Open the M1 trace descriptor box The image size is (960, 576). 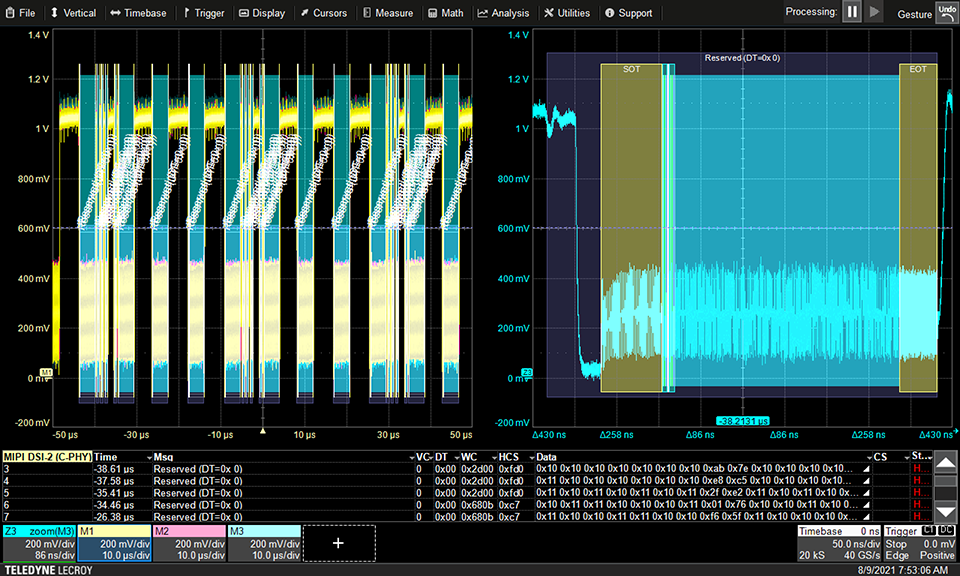coord(114,543)
